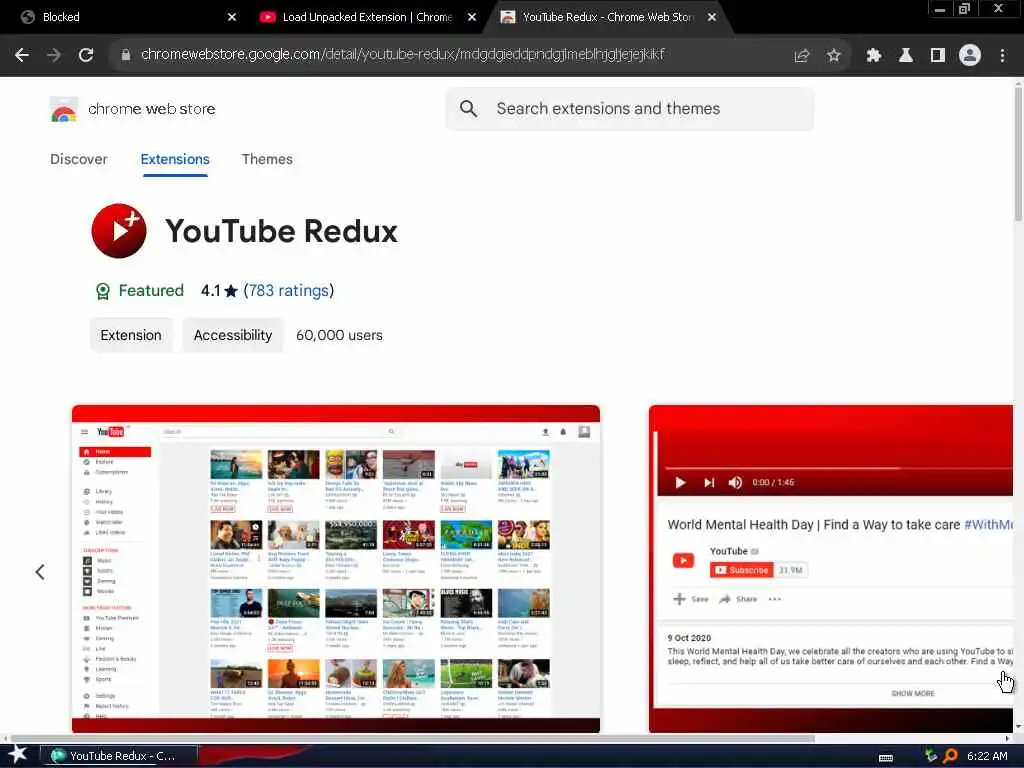The image size is (1024, 768).
Task: Open the Chrome Labs flask icon
Action: [906, 56]
